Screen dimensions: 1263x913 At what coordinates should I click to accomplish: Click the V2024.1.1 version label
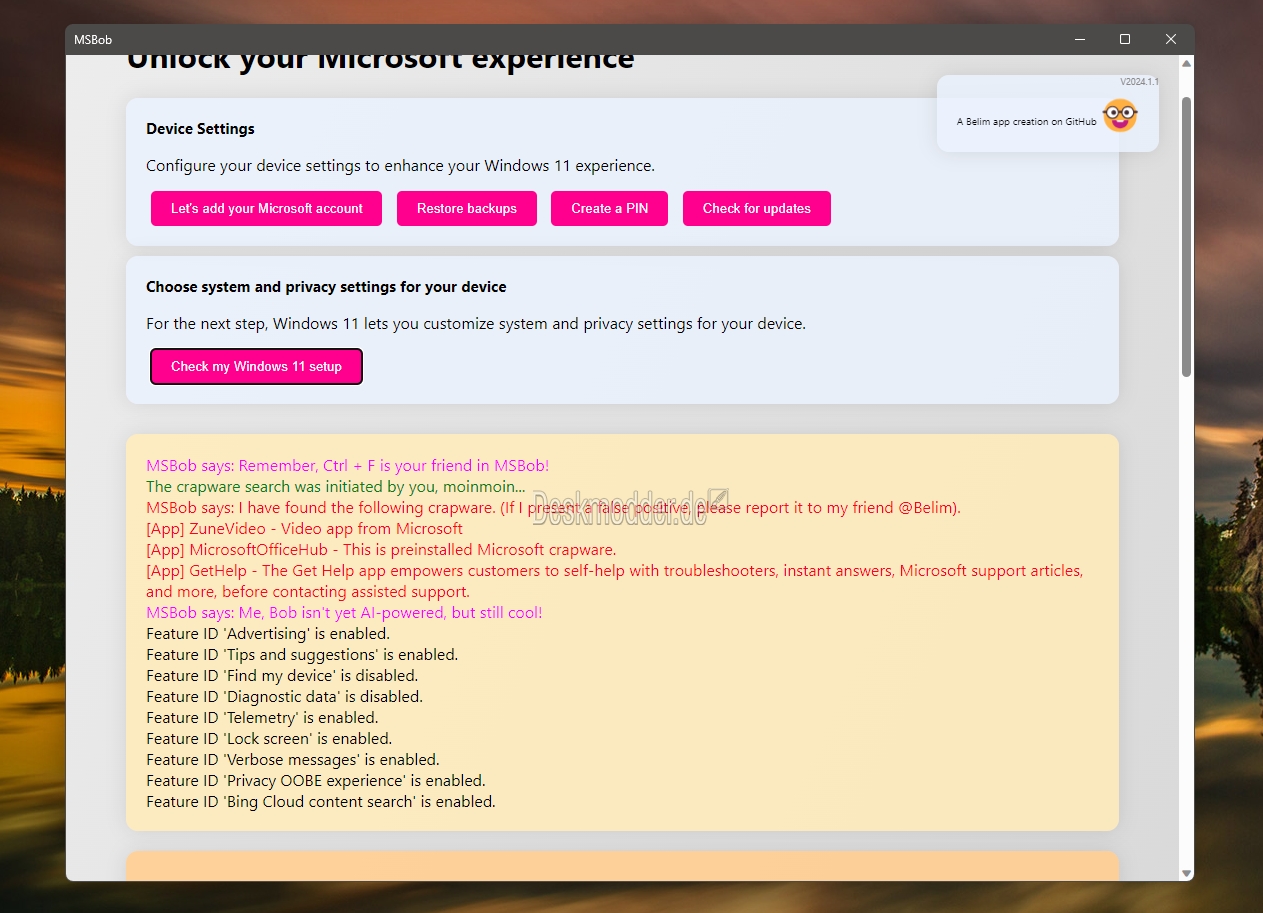[x=1139, y=82]
